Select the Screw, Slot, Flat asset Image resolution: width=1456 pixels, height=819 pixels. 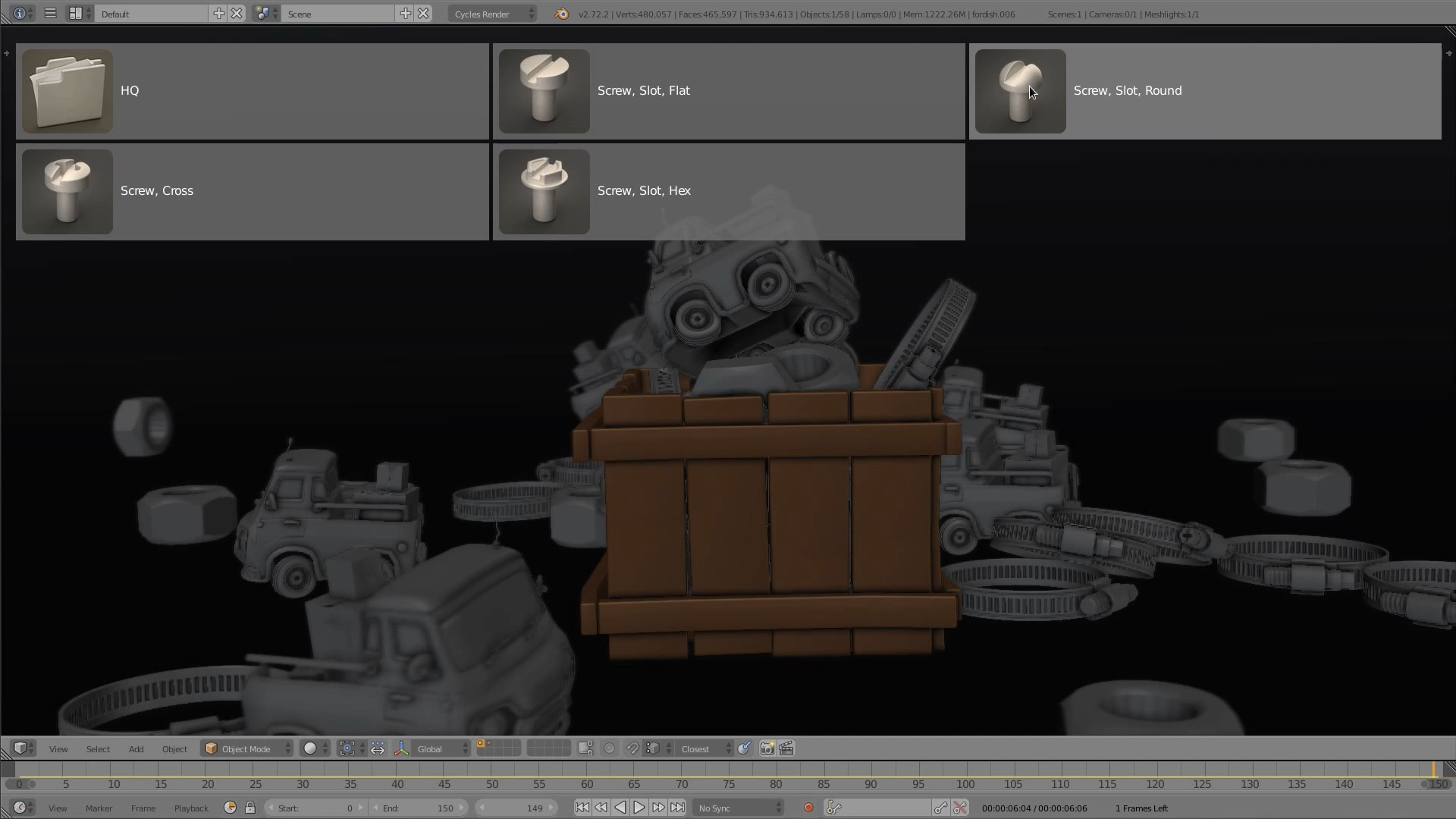[x=729, y=91]
